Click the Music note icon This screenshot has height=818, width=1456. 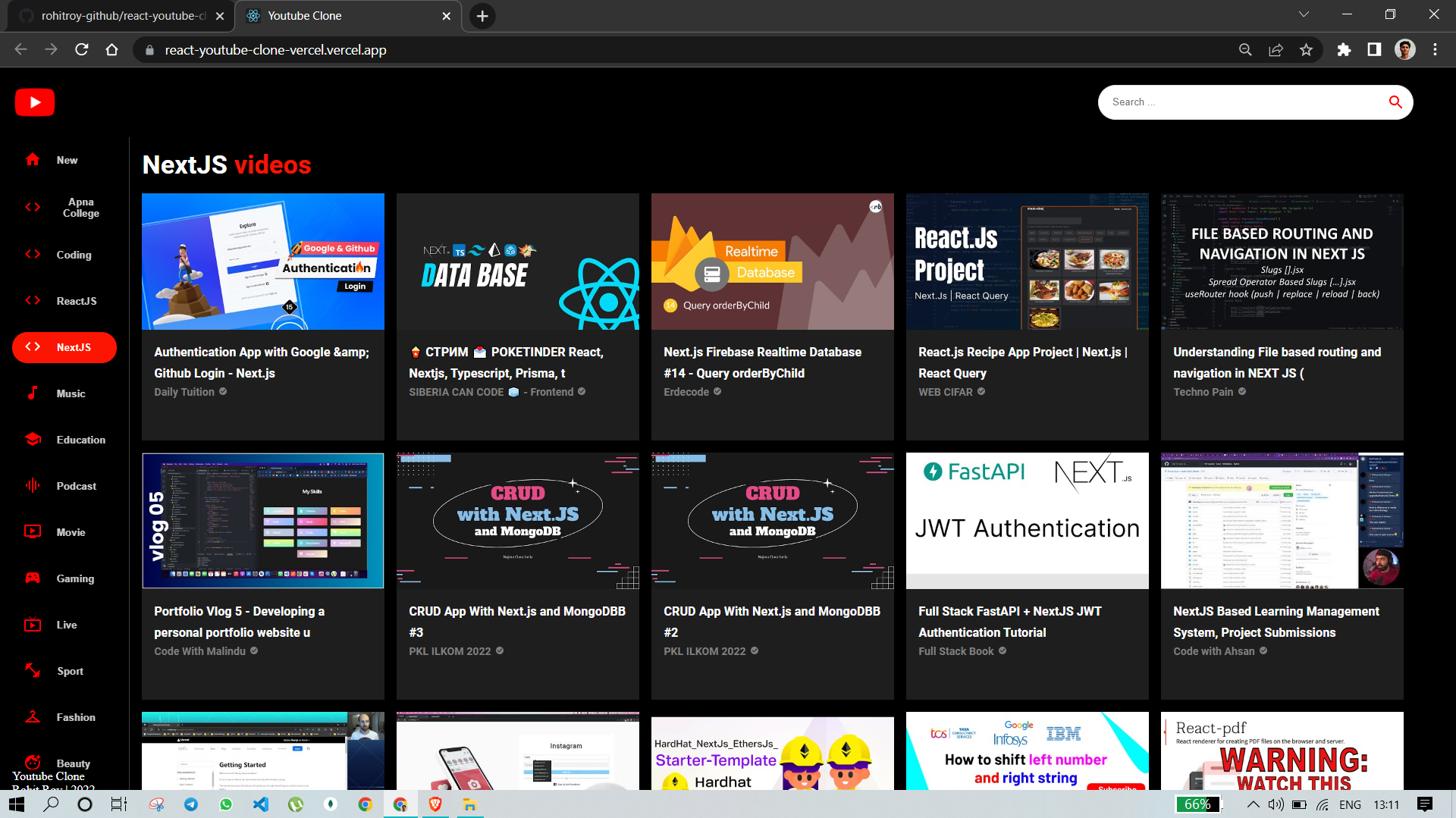pos(33,393)
